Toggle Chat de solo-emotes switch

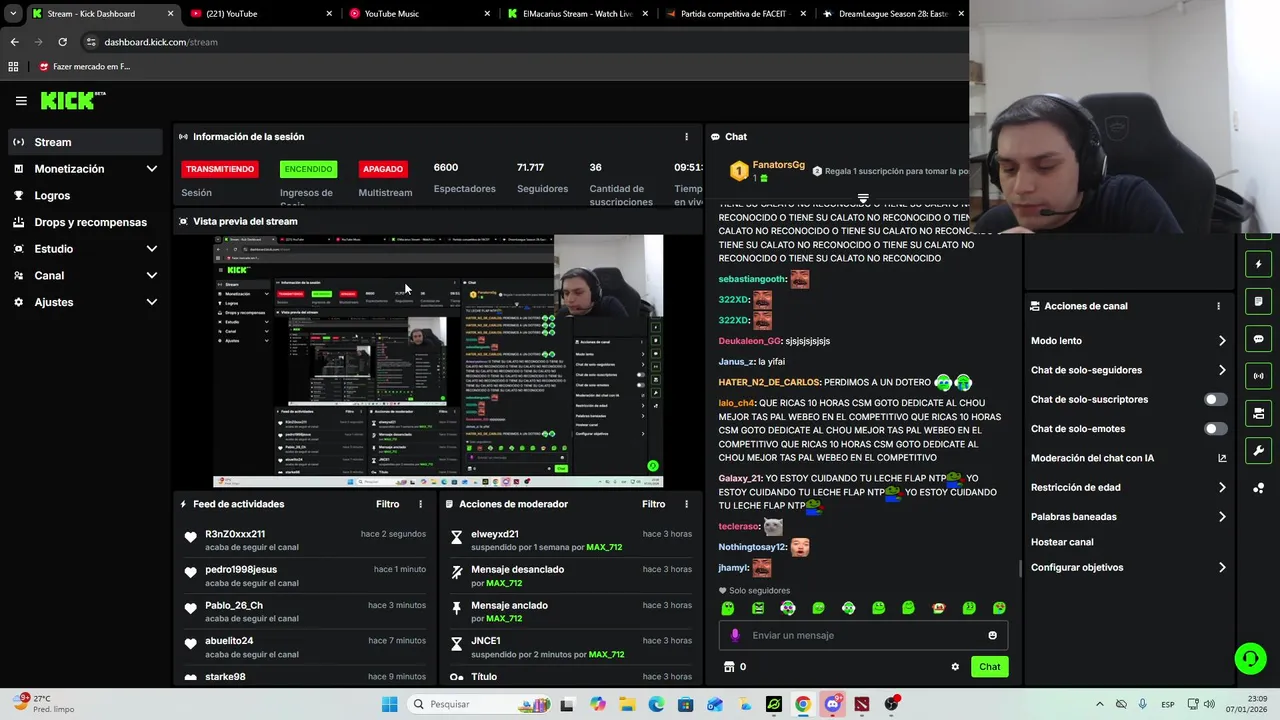(1215, 429)
